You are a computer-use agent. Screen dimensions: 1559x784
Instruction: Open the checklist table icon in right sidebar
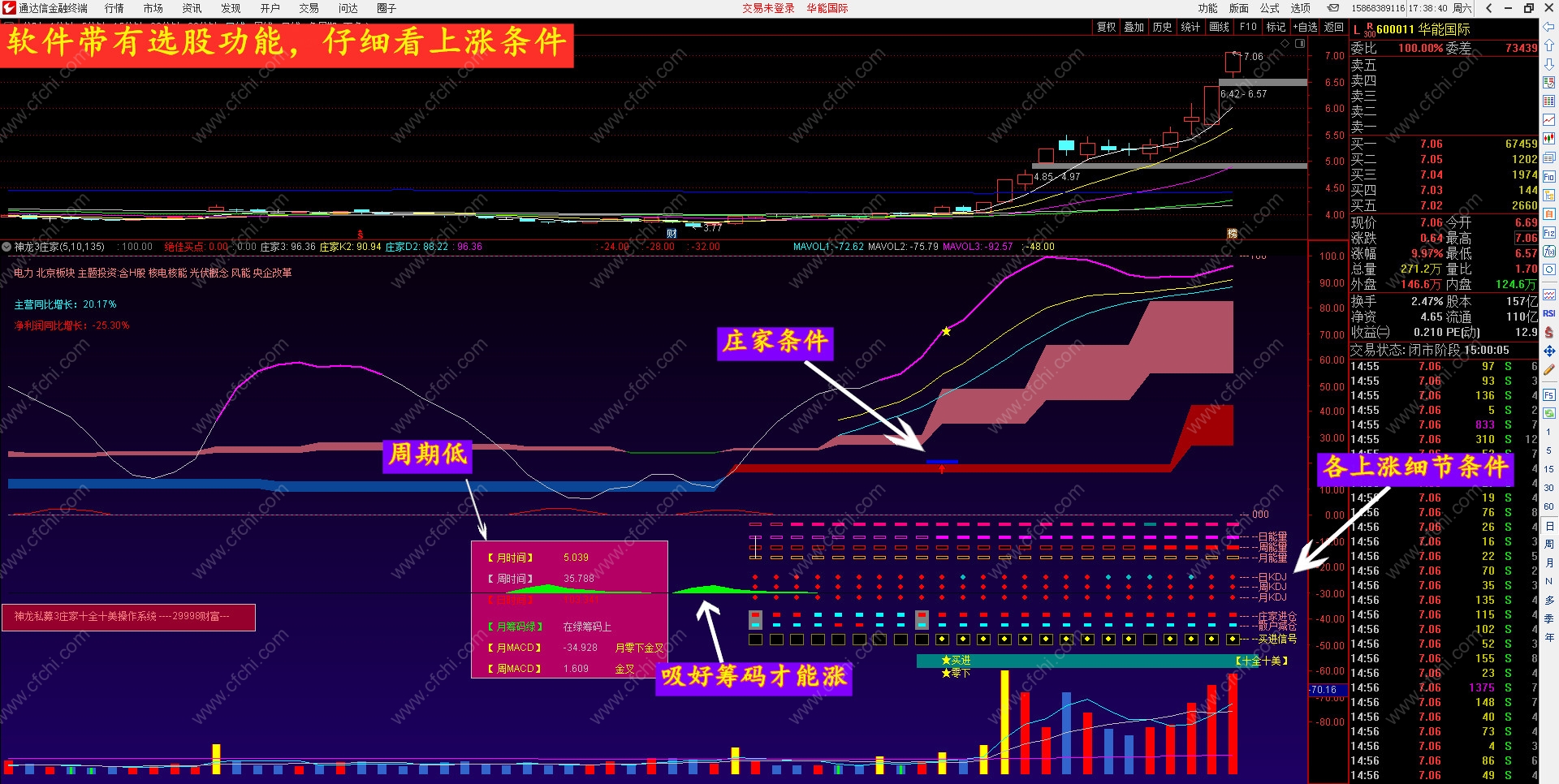(x=1549, y=82)
